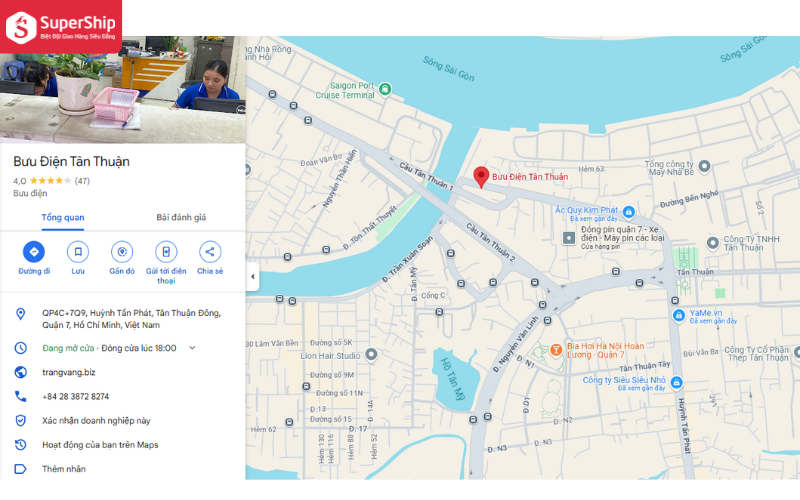Click the Đóng pin quận 7 store marker
The height and width of the screenshot is (500, 800).
pos(569,238)
